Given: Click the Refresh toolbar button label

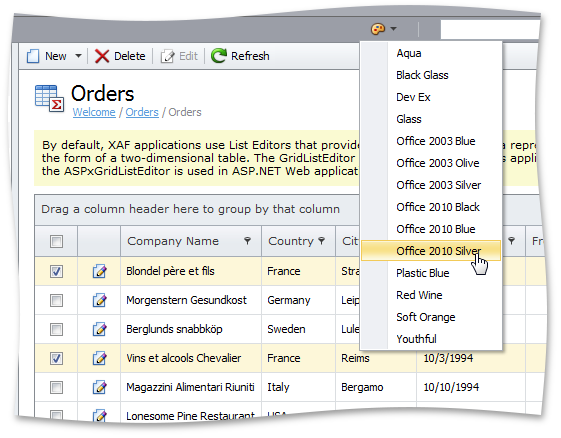Looking at the screenshot, I should click(250, 56).
